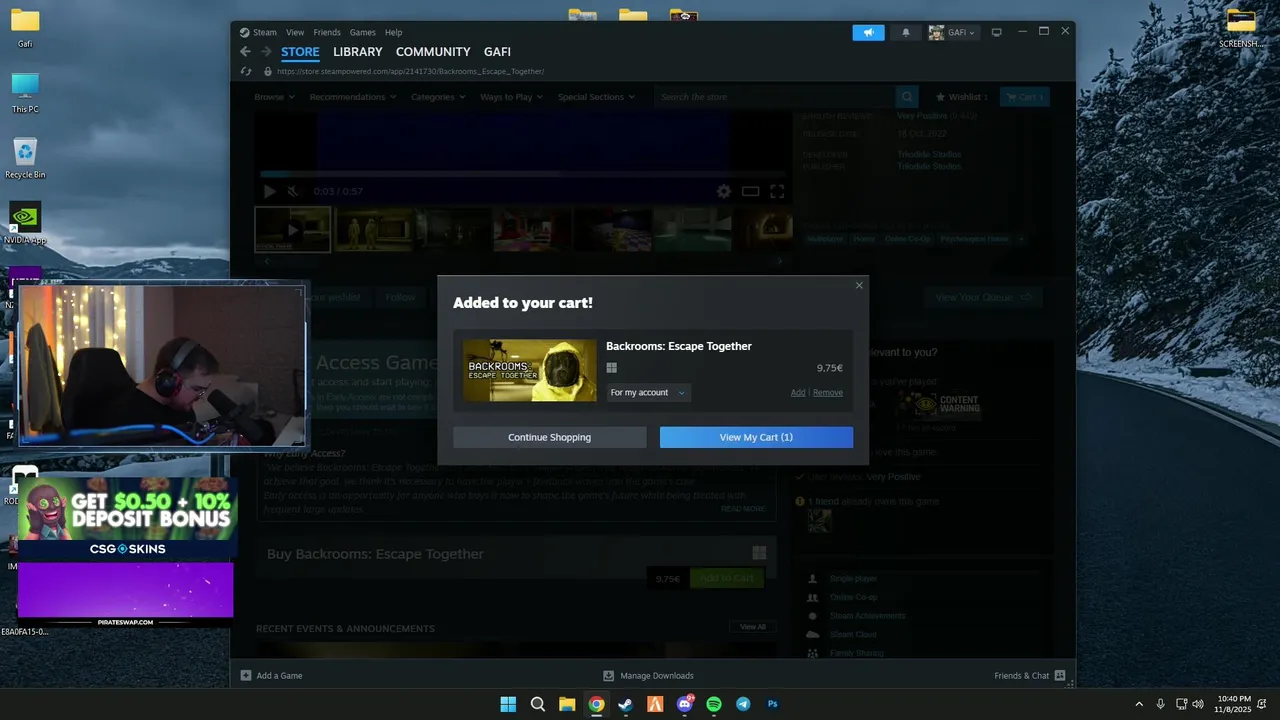Show hidden system tray icons
The image size is (1280, 720).
(1138, 704)
